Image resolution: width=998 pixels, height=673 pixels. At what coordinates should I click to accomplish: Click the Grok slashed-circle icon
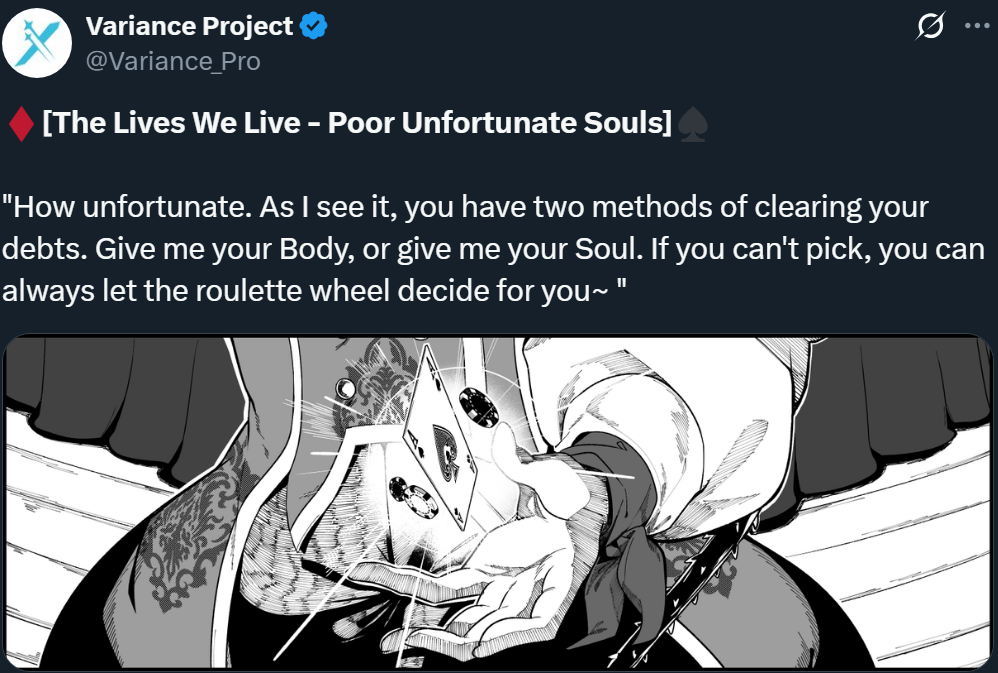(929, 28)
